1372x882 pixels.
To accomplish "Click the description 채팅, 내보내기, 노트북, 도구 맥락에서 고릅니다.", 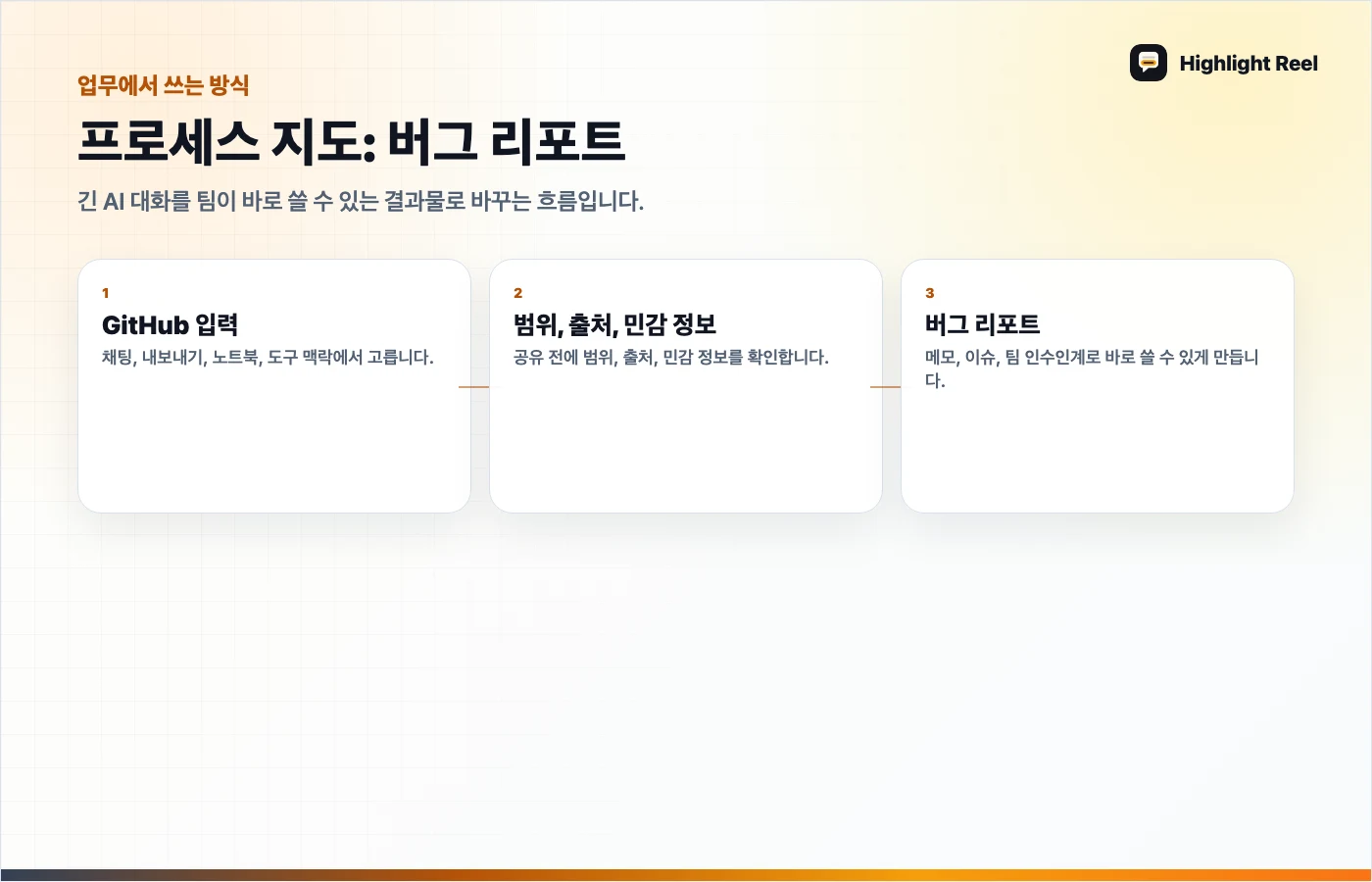I will [x=268, y=357].
